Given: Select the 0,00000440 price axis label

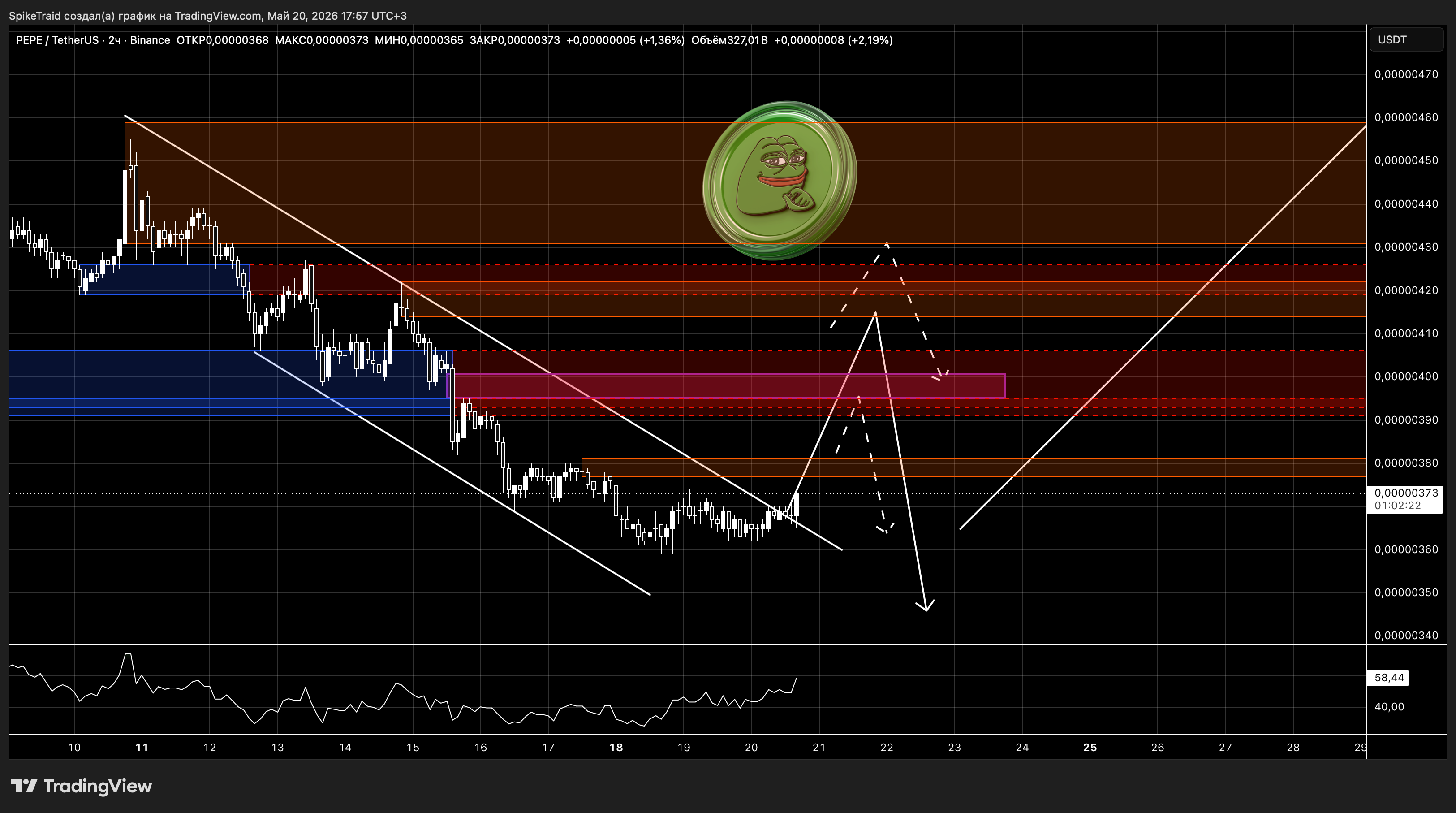Looking at the screenshot, I should click(x=1406, y=203).
